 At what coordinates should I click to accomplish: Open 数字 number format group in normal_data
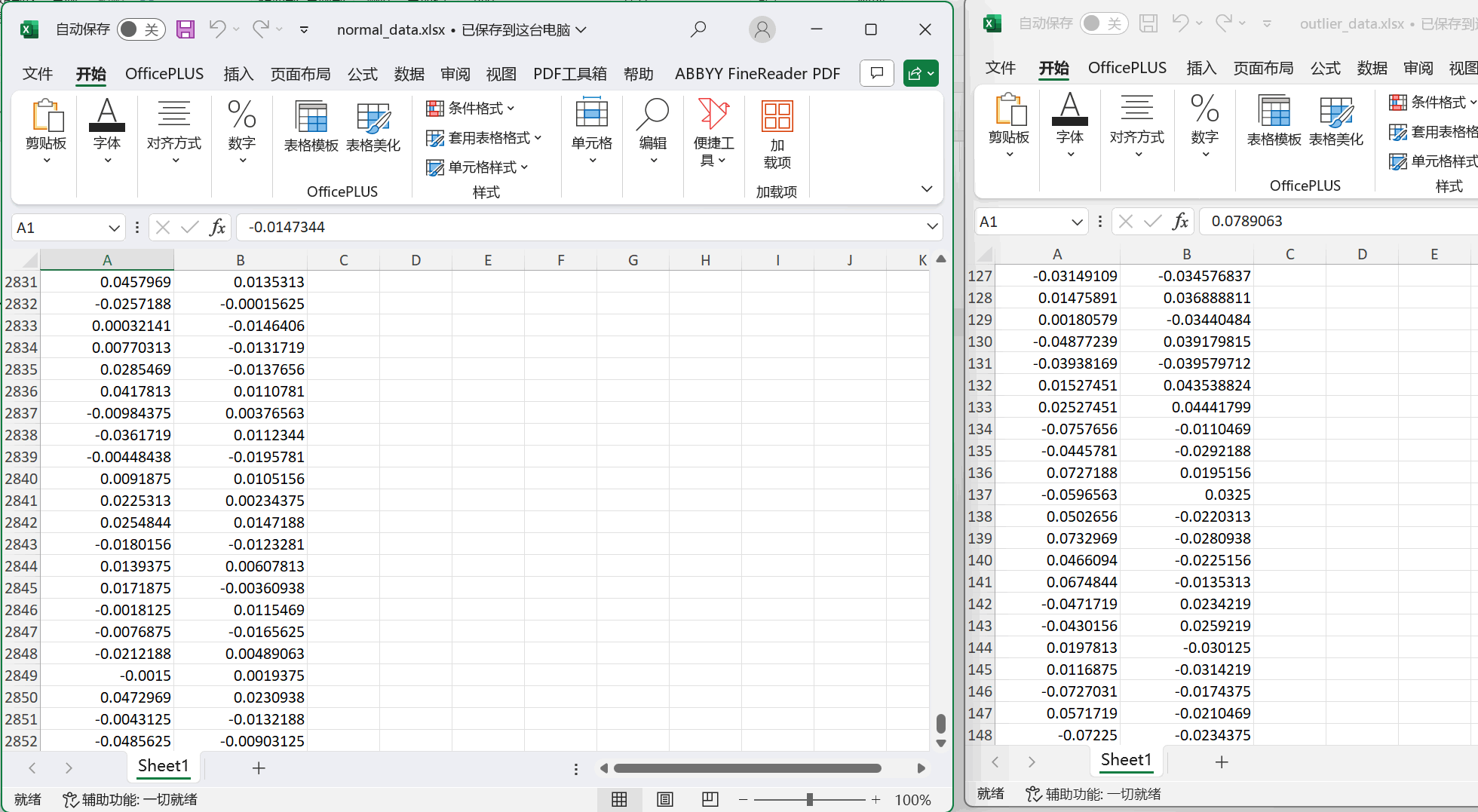pyautogui.click(x=242, y=132)
